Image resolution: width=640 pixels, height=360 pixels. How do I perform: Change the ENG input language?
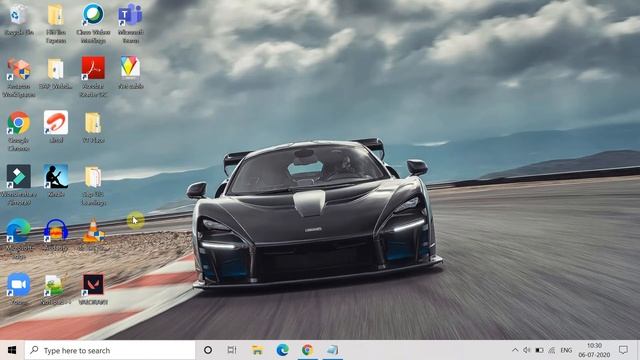tap(566, 350)
